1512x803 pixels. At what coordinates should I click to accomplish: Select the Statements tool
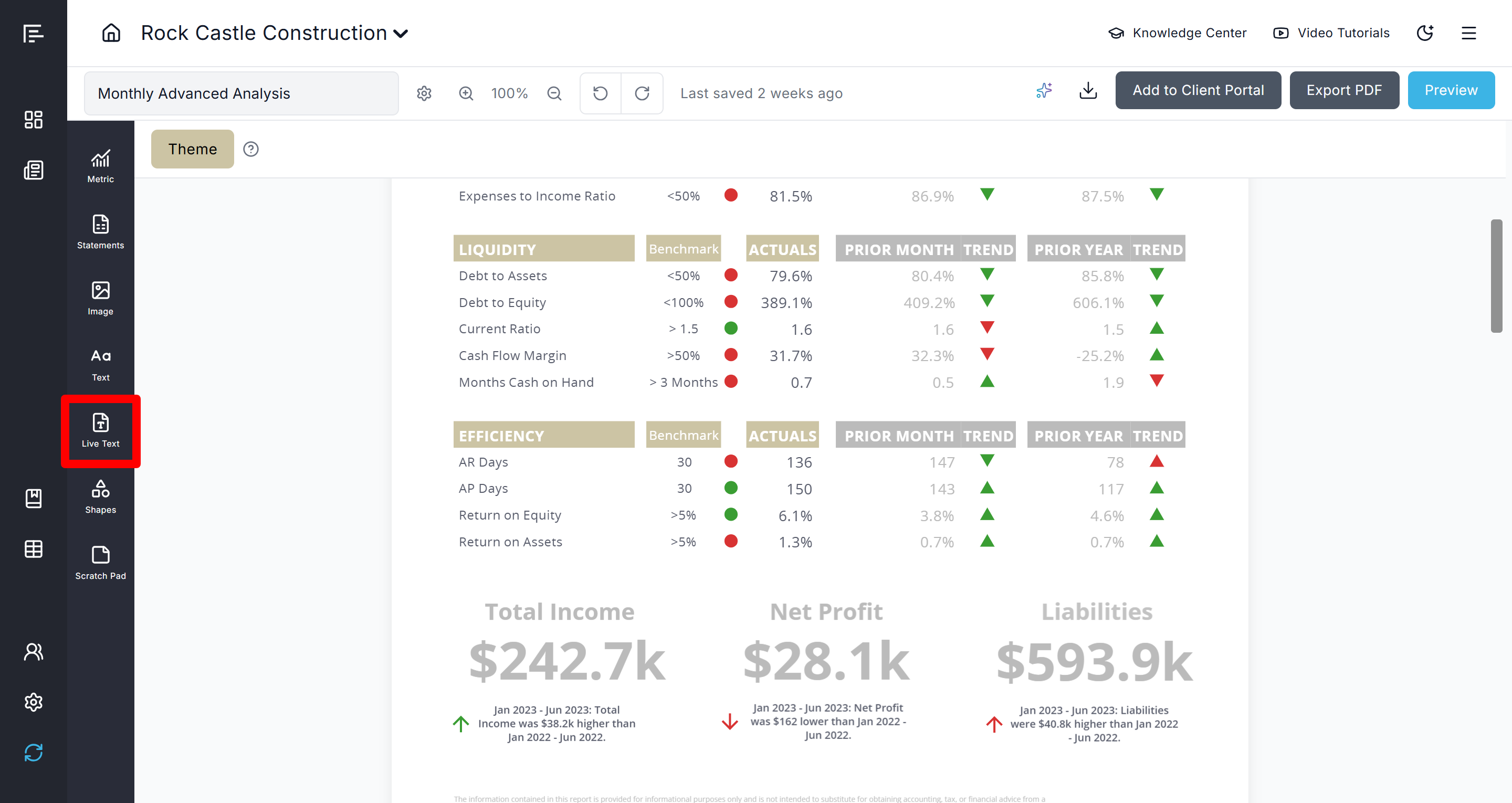100,232
